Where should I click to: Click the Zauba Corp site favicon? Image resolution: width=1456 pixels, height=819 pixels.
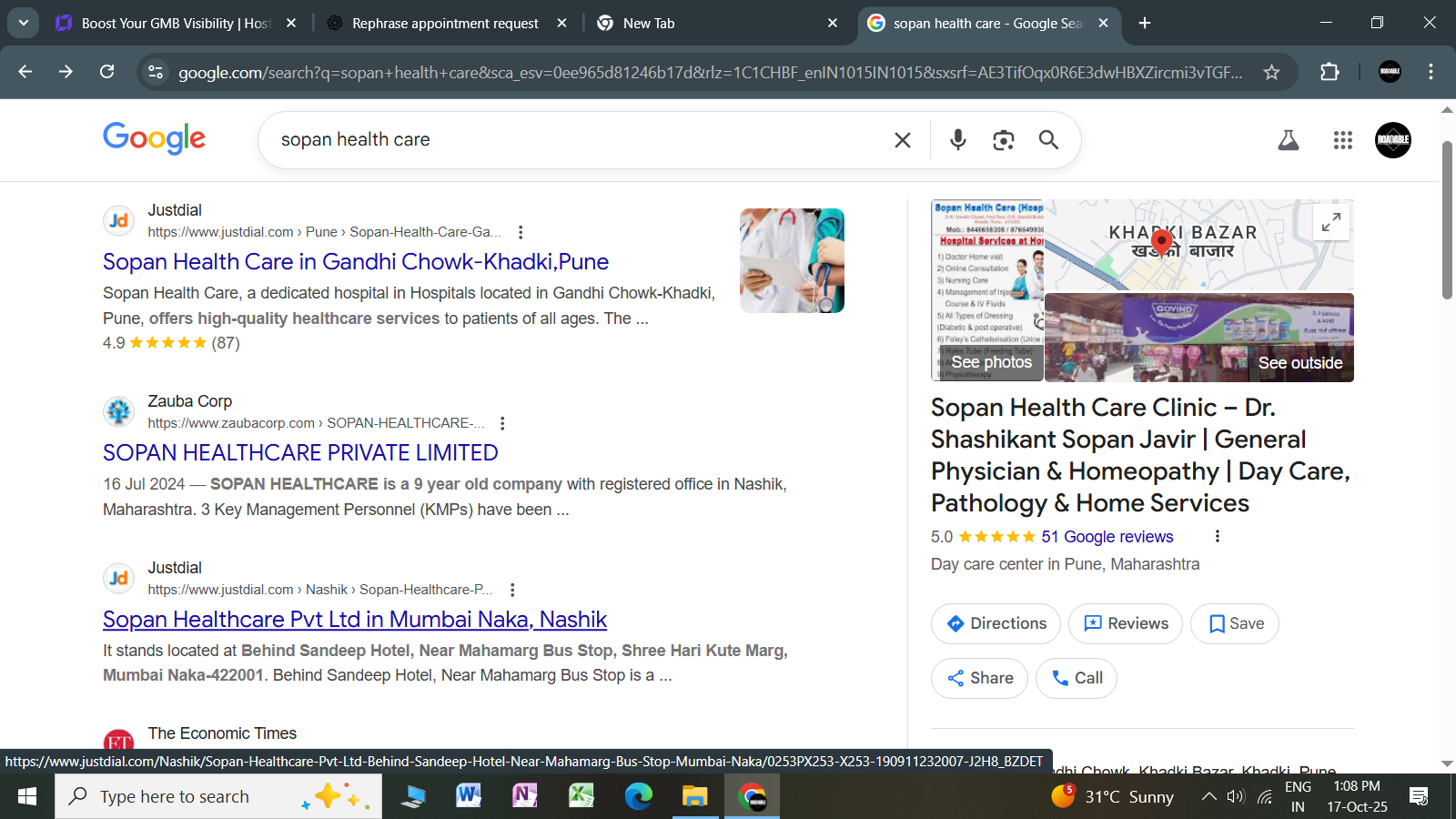[118, 411]
